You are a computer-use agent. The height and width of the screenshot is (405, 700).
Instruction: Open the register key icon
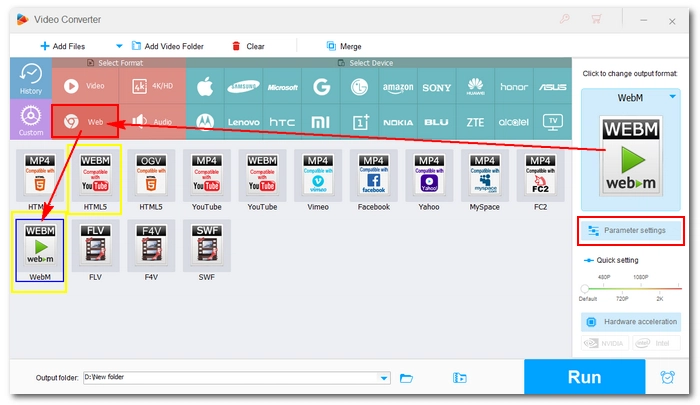pos(565,19)
